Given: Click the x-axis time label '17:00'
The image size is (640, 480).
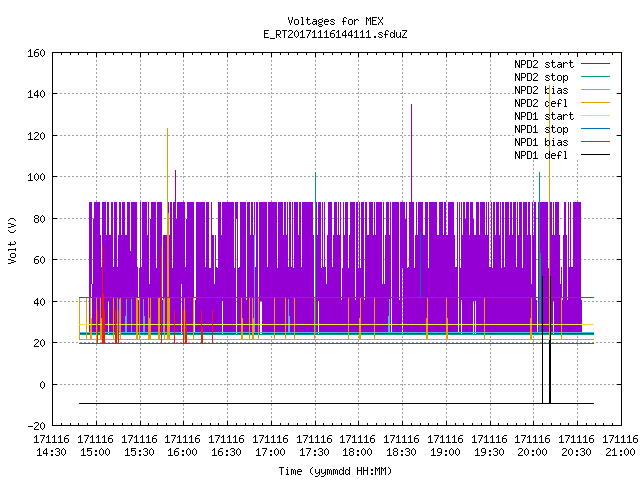Looking at the screenshot, I should coord(270,453).
